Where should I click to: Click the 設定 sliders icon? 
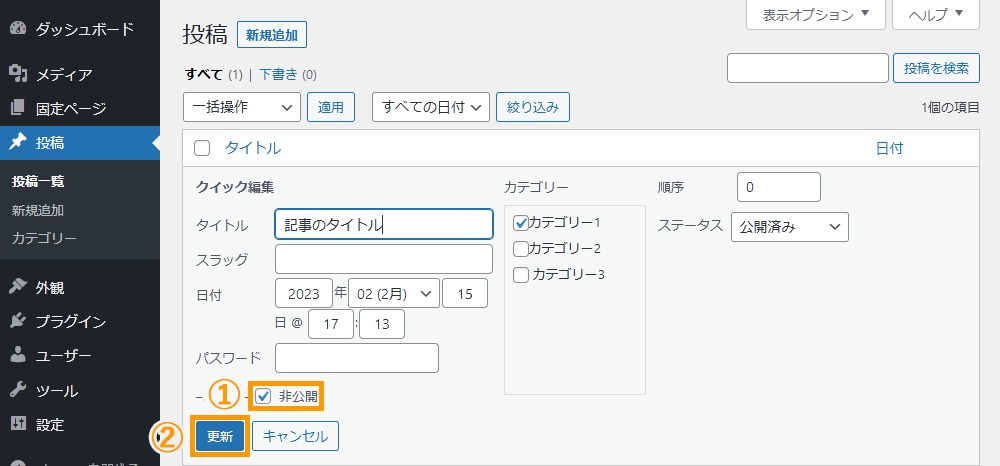tap(18, 424)
